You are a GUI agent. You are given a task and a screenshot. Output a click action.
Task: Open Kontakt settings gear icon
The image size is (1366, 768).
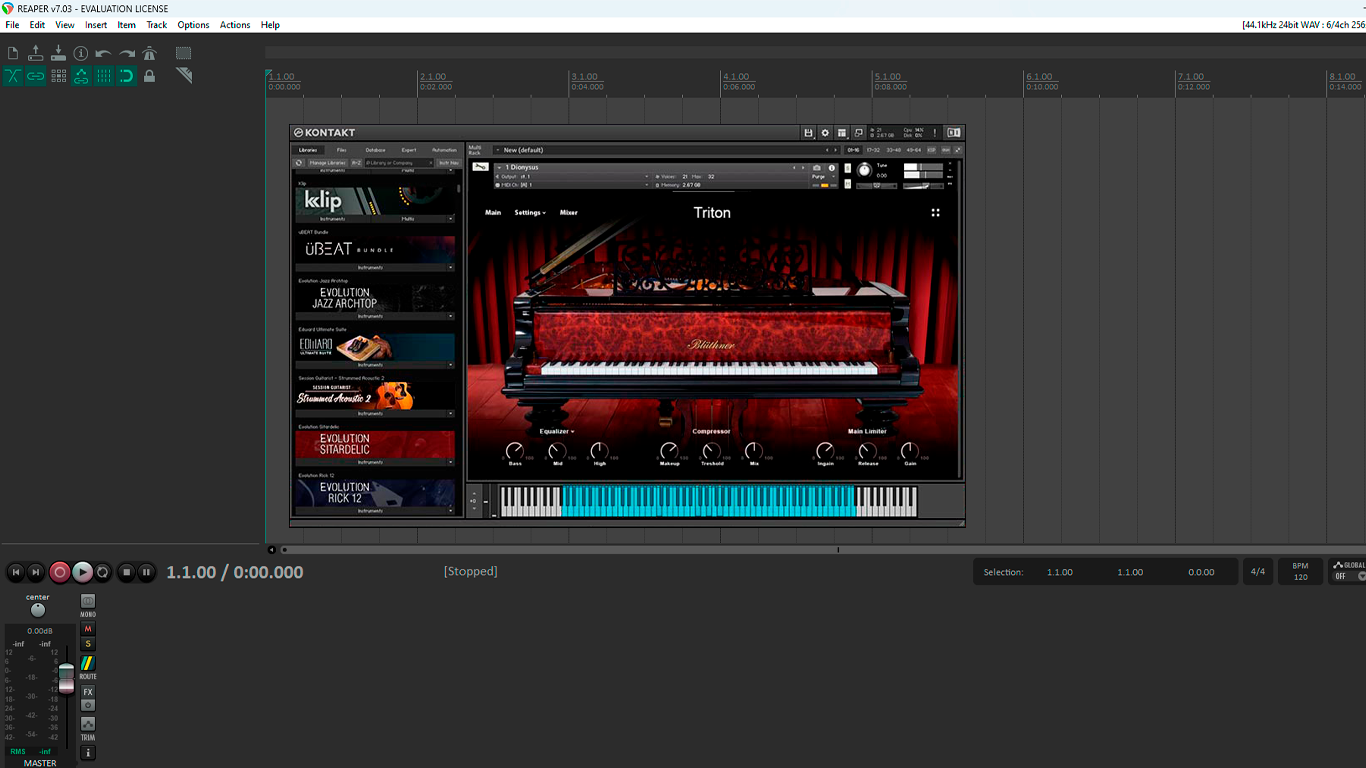pyautogui.click(x=825, y=133)
